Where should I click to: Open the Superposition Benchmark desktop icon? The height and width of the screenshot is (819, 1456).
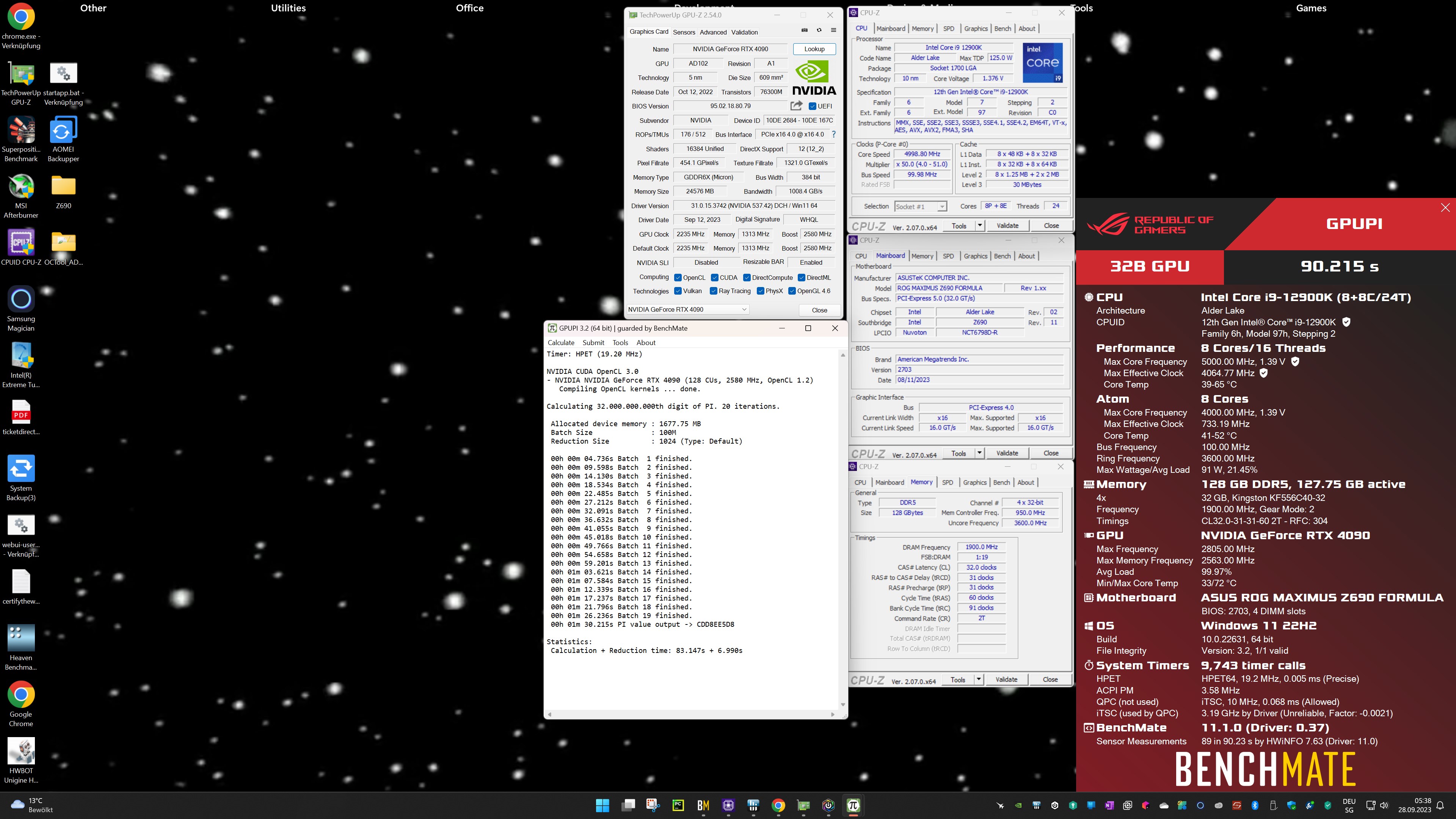pos(21,140)
